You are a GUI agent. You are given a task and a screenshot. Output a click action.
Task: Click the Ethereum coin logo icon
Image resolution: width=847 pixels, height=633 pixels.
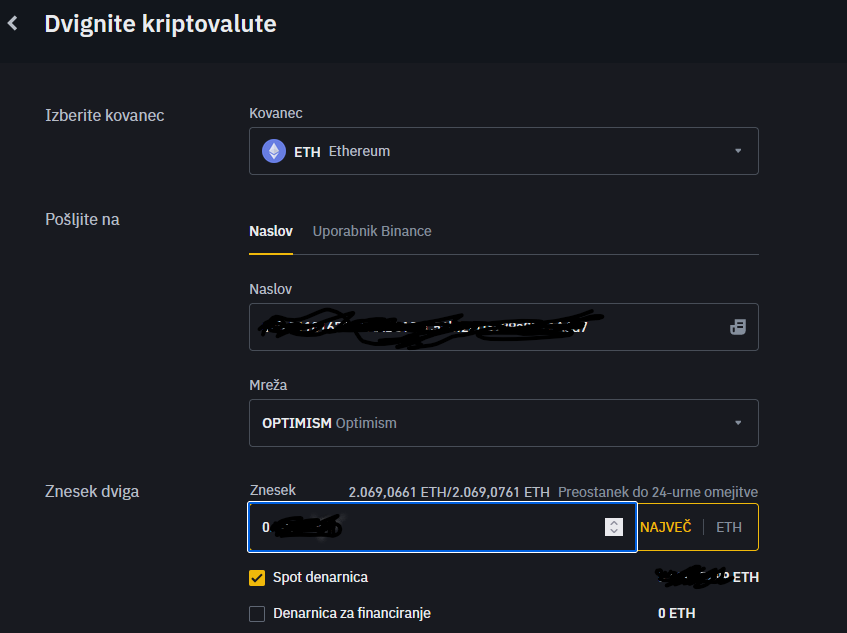[x=274, y=151]
